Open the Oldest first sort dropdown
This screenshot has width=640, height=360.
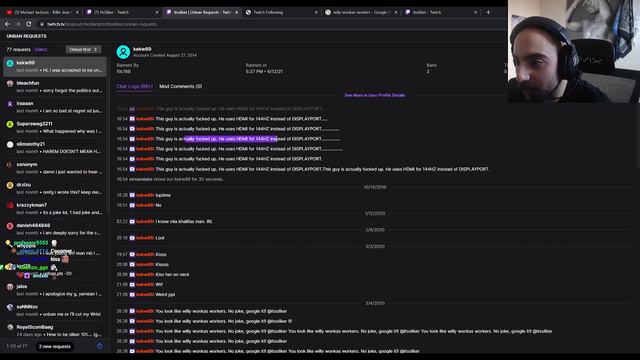[83, 49]
